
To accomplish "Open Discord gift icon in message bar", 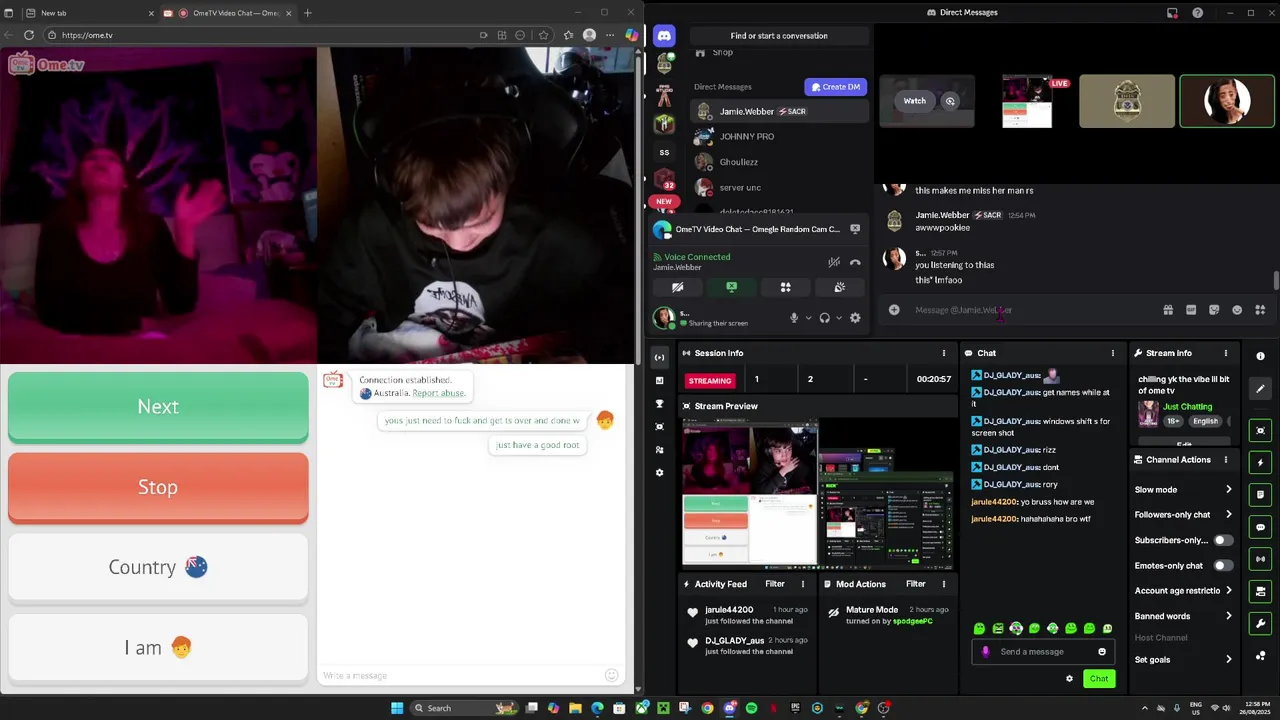I will pos(1168,310).
